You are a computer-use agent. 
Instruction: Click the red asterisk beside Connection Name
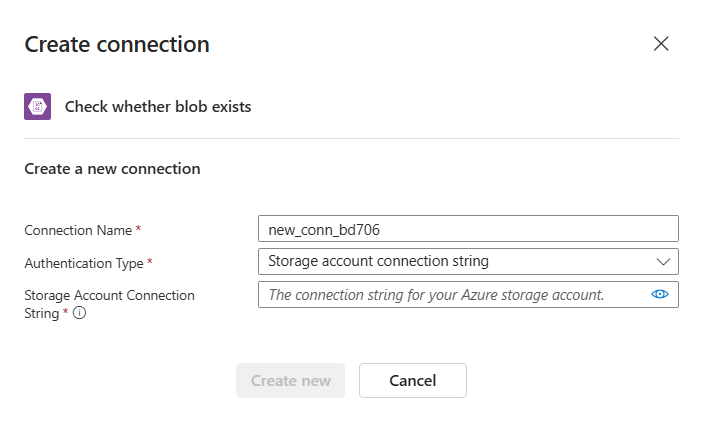[139, 229]
